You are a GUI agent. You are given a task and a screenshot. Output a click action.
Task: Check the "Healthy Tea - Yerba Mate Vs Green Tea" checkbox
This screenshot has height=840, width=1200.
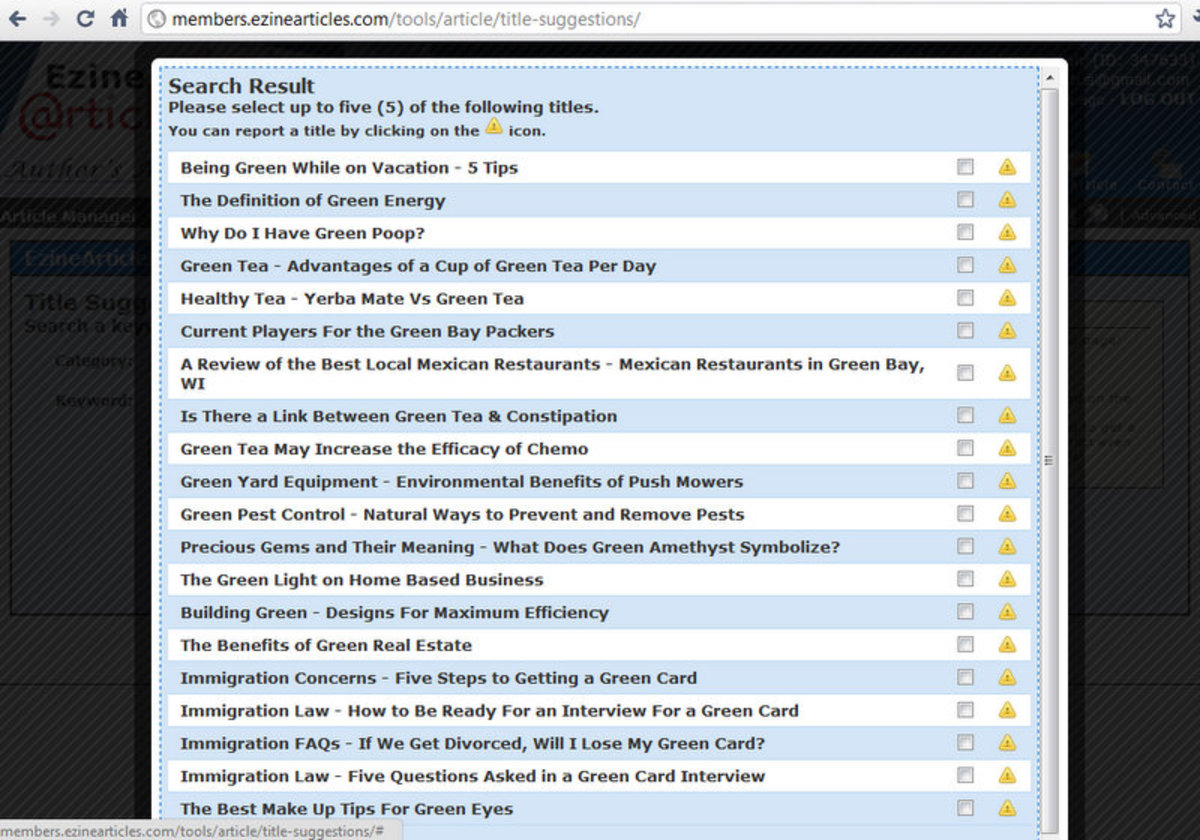click(x=965, y=298)
